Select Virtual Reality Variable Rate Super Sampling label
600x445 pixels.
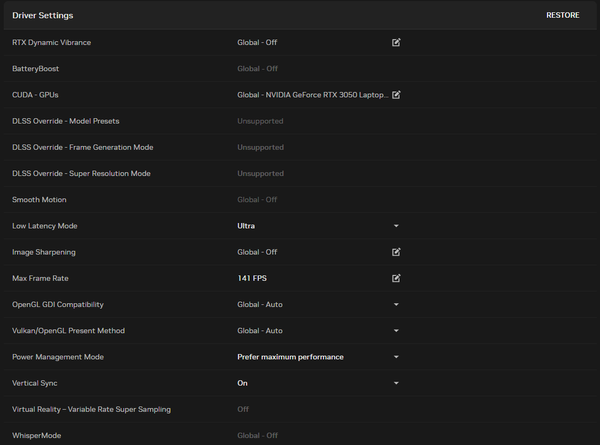[91, 409]
